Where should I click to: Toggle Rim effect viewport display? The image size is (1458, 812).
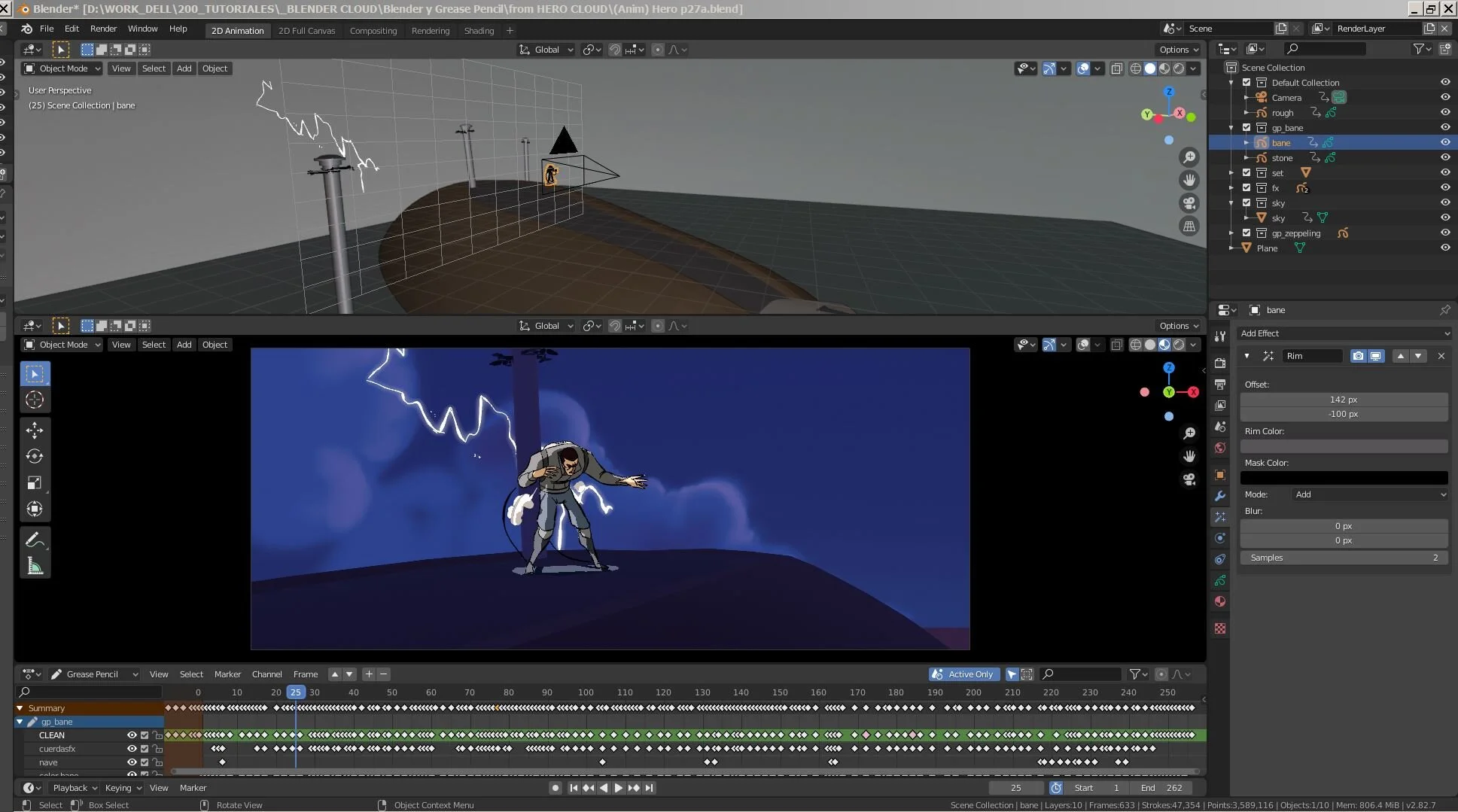pyautogui.click(x=1375, y=356)
